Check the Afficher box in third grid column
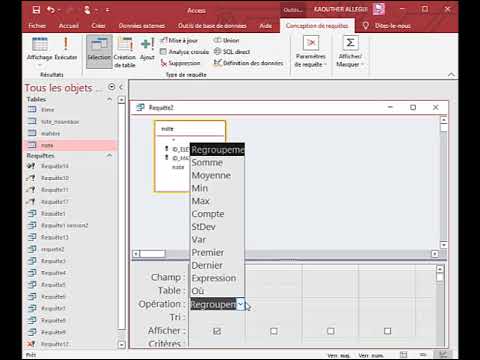 (331, 331)
